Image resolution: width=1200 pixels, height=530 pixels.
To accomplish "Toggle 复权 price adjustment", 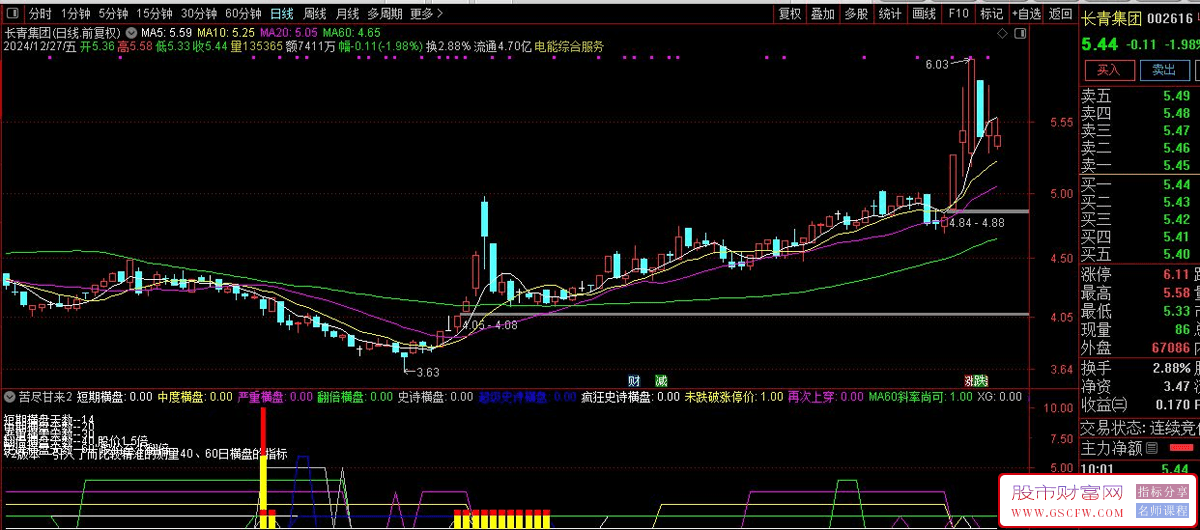I will click(x=790, y=14).
